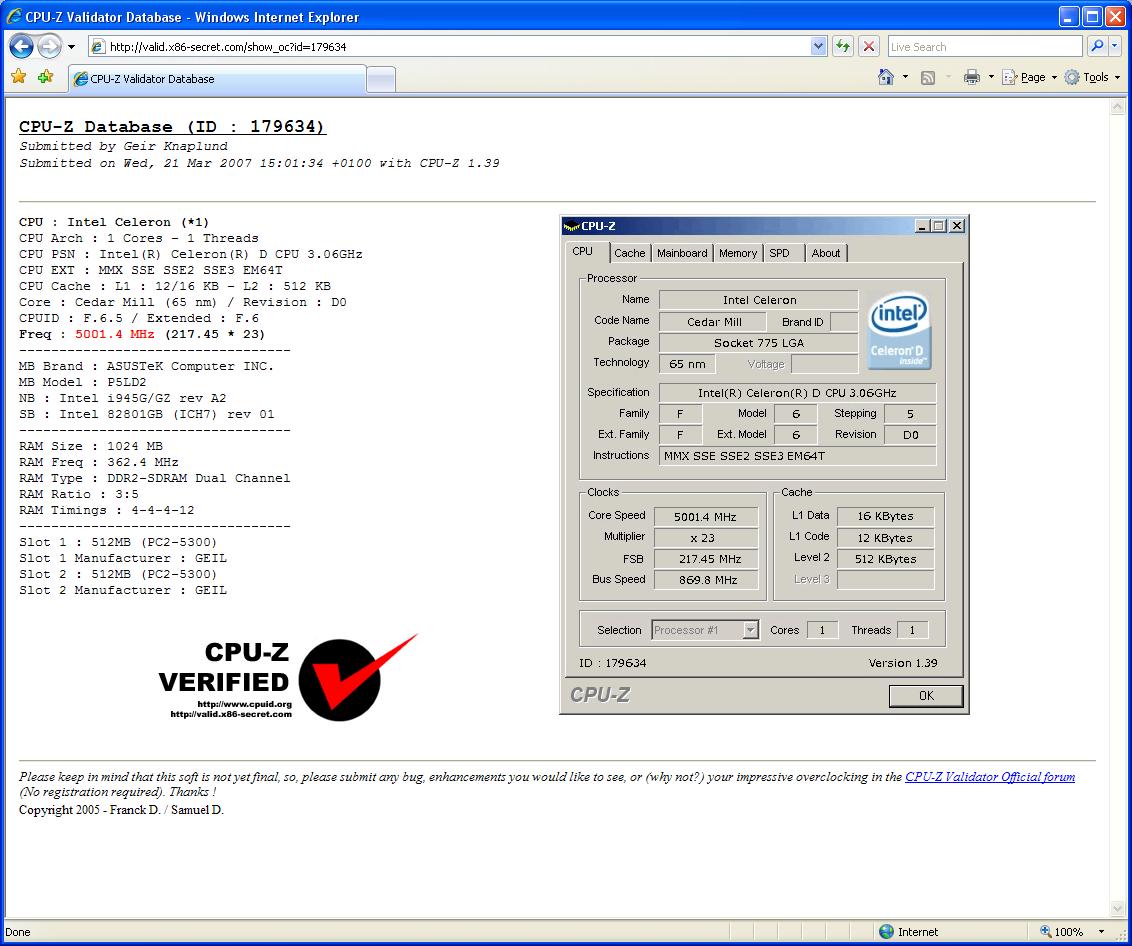This screenshot has width=1132, height=946.
Task: Switch to the About tab in CPU-Z
Action: tap(826, 253)
